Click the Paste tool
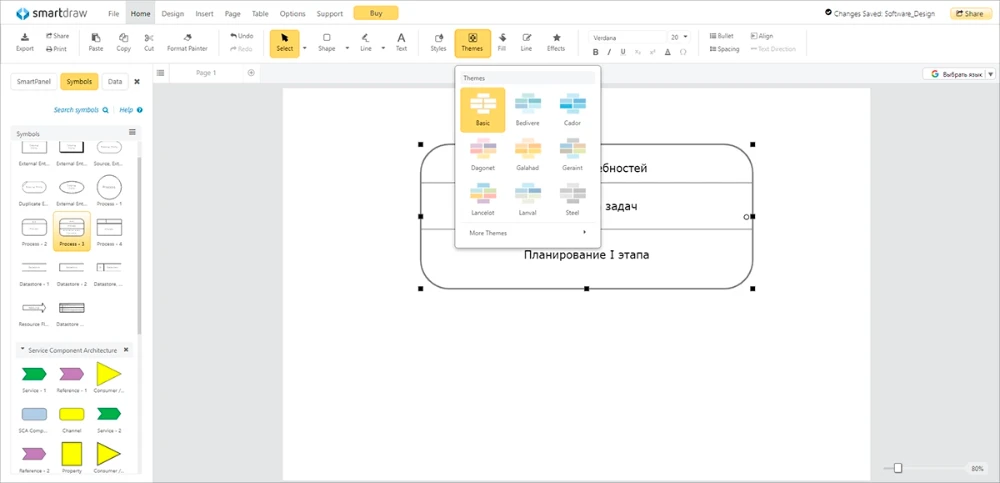 coord(96,42)
